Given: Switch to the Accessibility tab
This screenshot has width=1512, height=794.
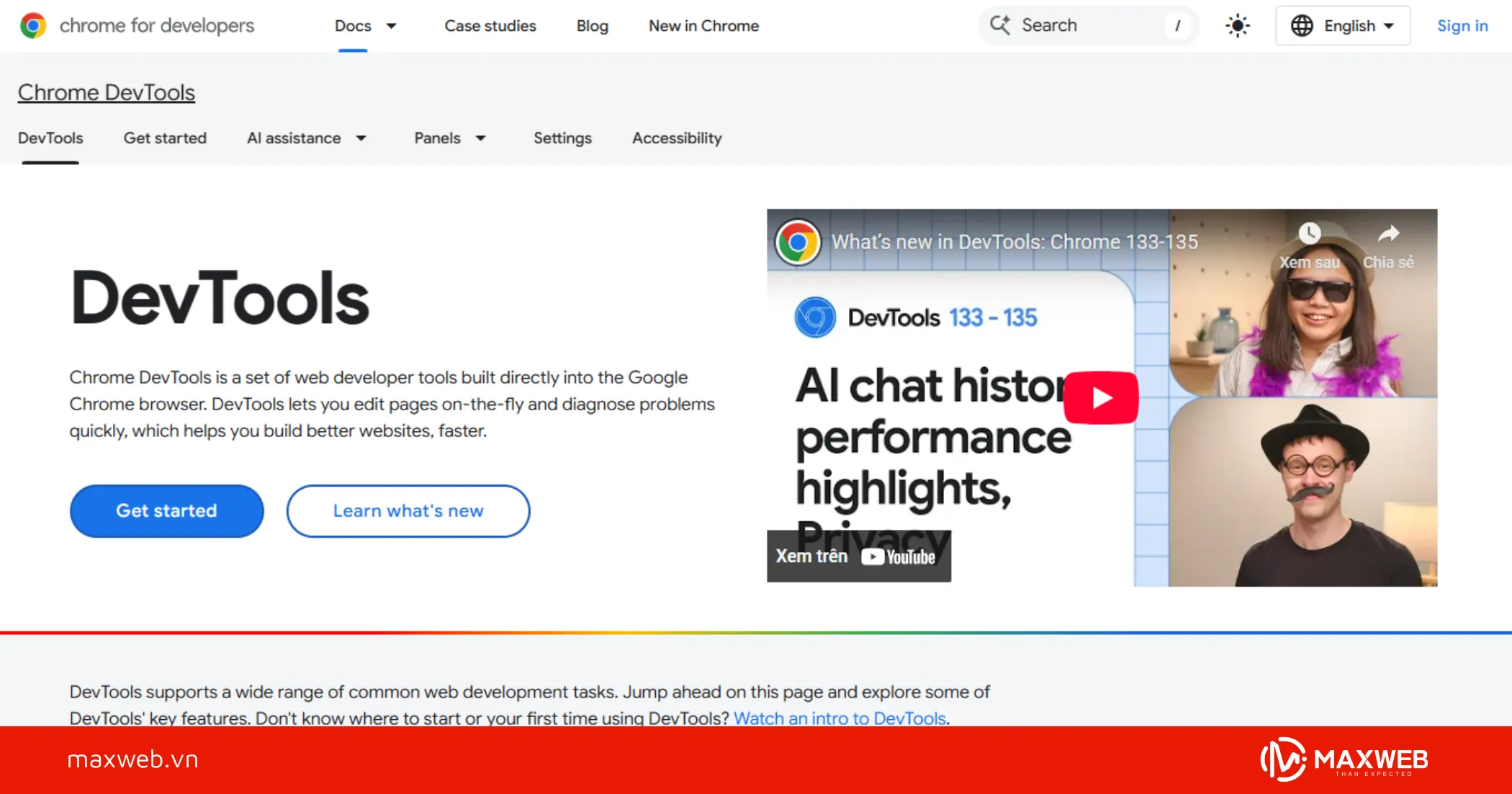Looking at the screenshot, I should pos(677,138).
